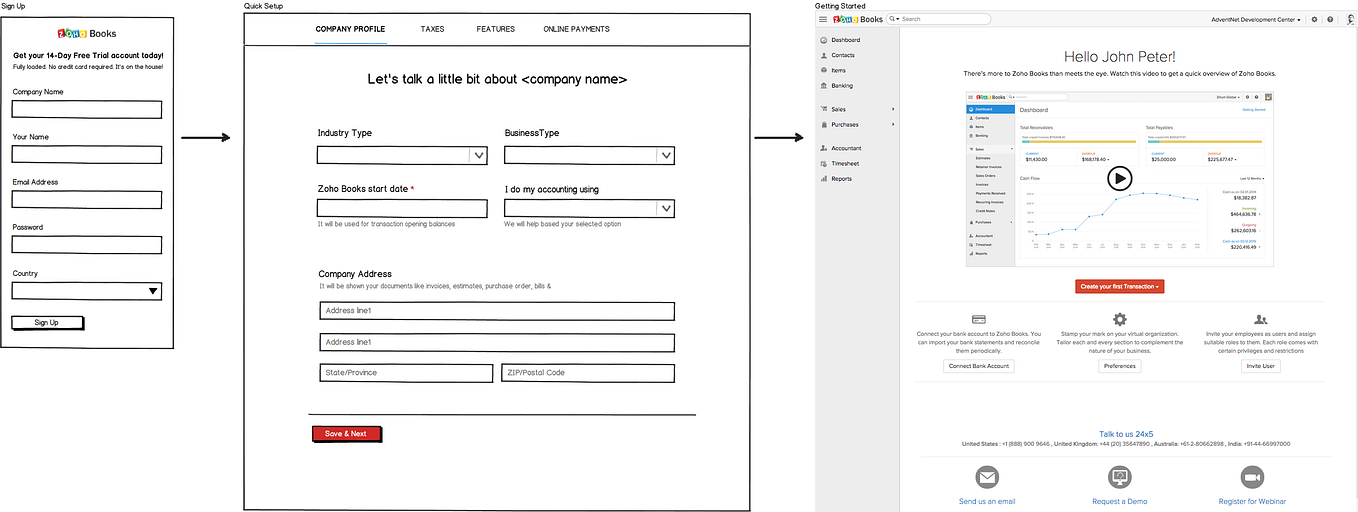Click the Sales cart icon in sidebar
Image resolution: width=1358 pixels, height=512 pixels.
click(x=823, y=109)
